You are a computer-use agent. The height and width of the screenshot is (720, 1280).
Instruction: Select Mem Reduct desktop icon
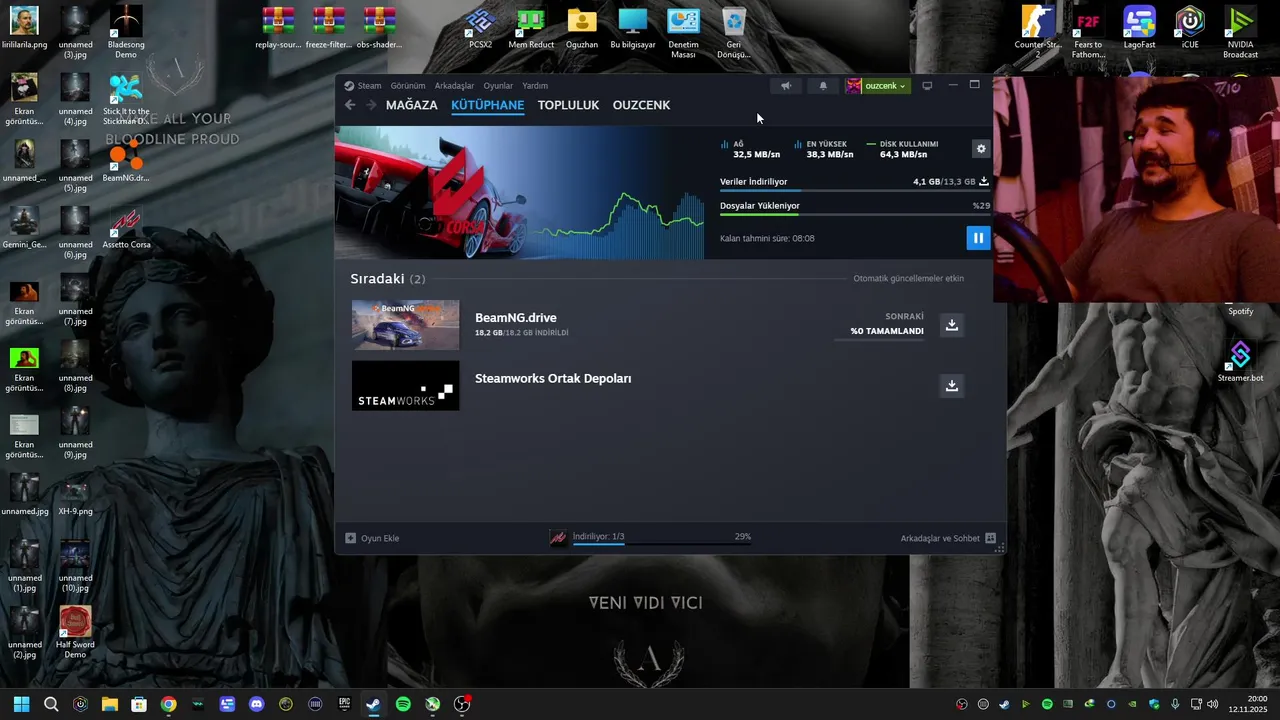[531, 29]
